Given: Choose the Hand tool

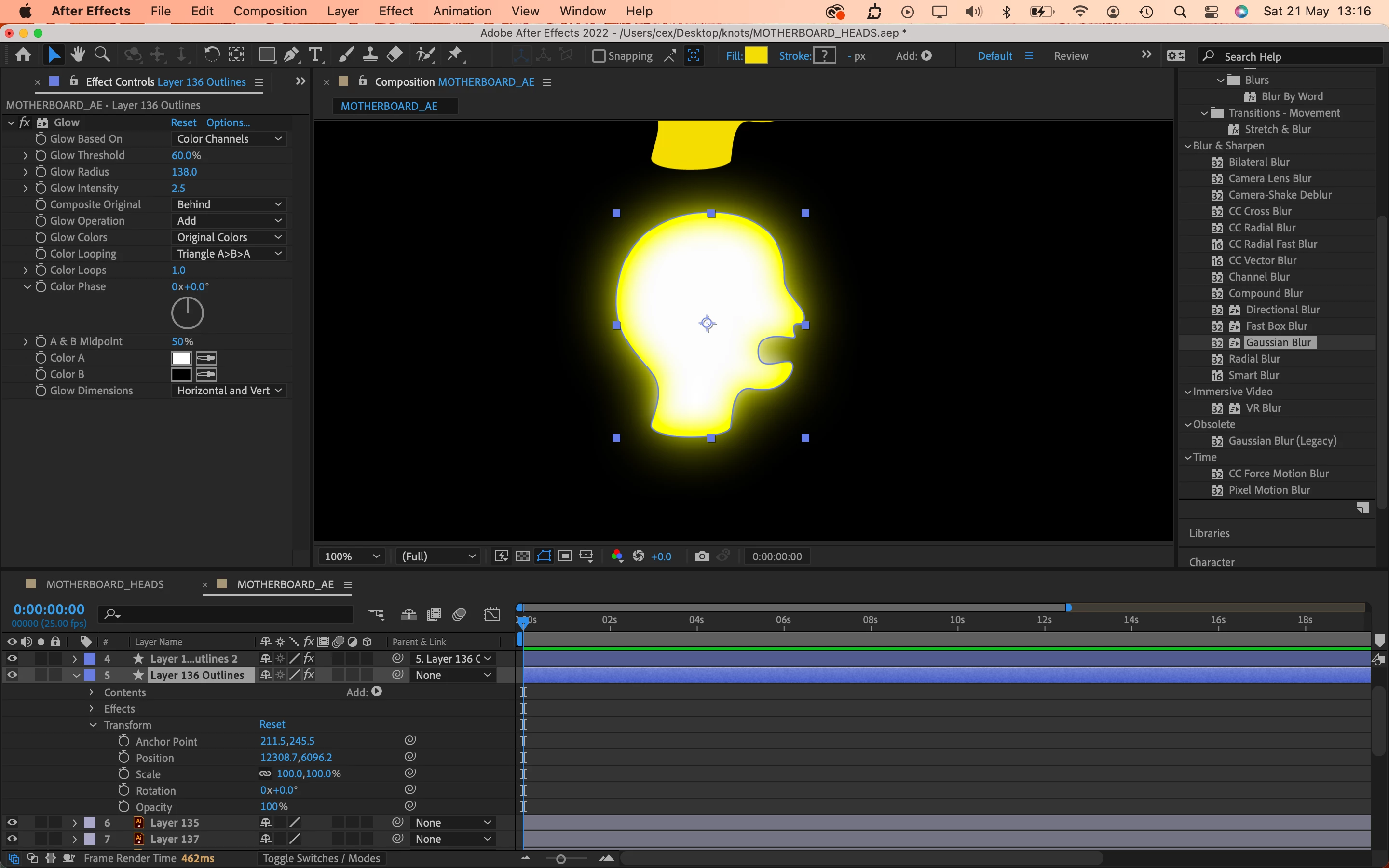Looking at the screenshot, I should pyautogui.click(x=78, y=55).
